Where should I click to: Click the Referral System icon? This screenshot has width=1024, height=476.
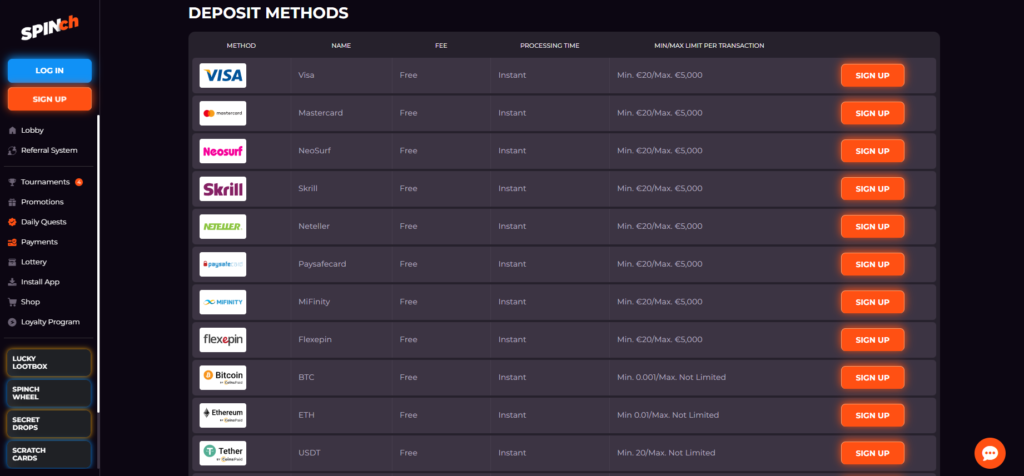(x=12, y=150)
